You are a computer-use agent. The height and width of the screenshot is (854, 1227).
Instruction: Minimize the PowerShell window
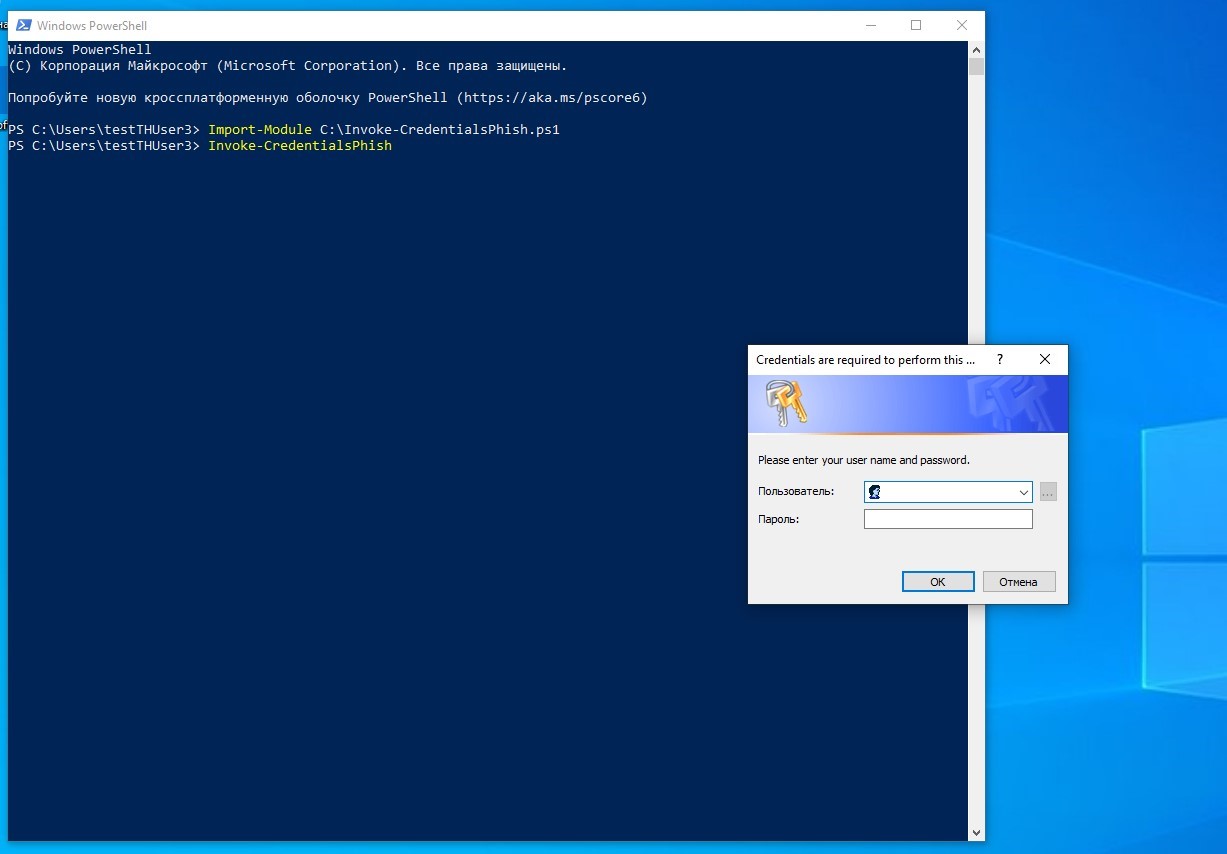pyautogui.click(x=870, y=26)
